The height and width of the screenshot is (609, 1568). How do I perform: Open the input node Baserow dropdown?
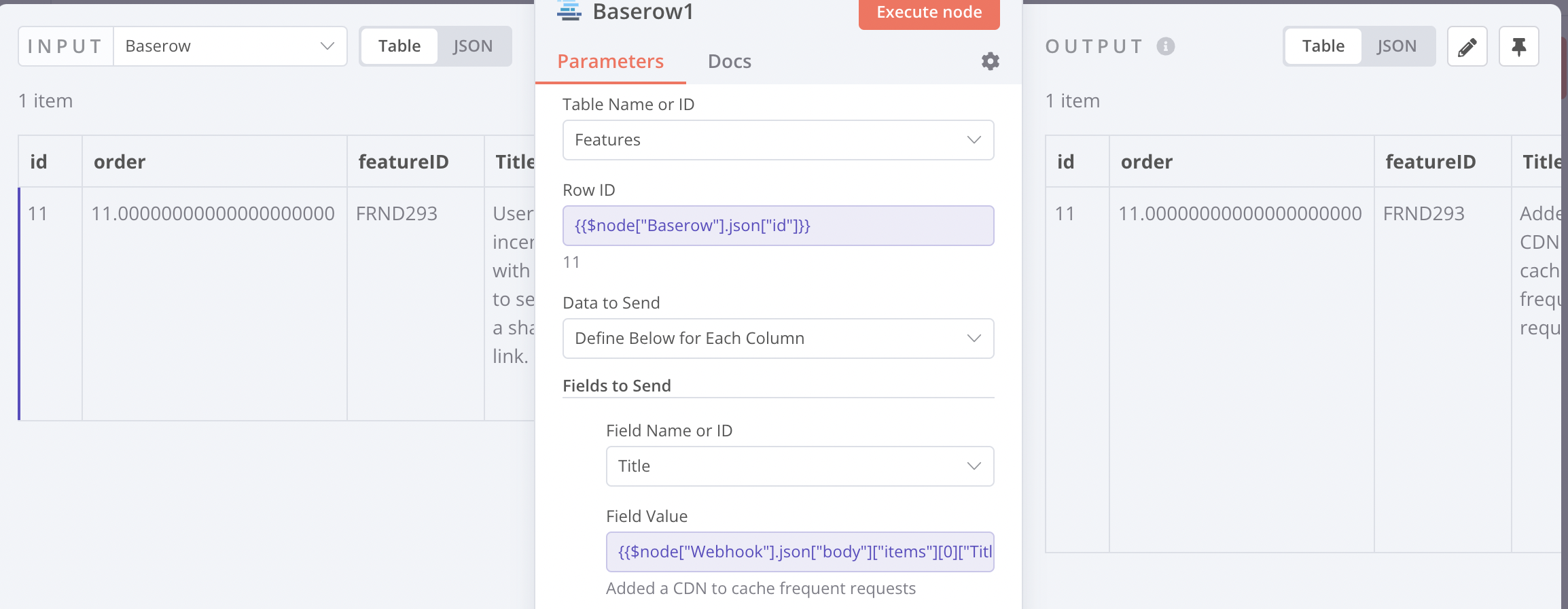click(x=230, y=46)
